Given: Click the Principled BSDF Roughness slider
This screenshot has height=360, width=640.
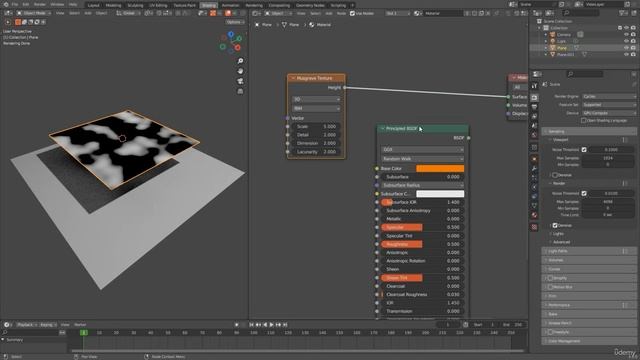Looking at the screenshot, I should click(x=422, y=244).
